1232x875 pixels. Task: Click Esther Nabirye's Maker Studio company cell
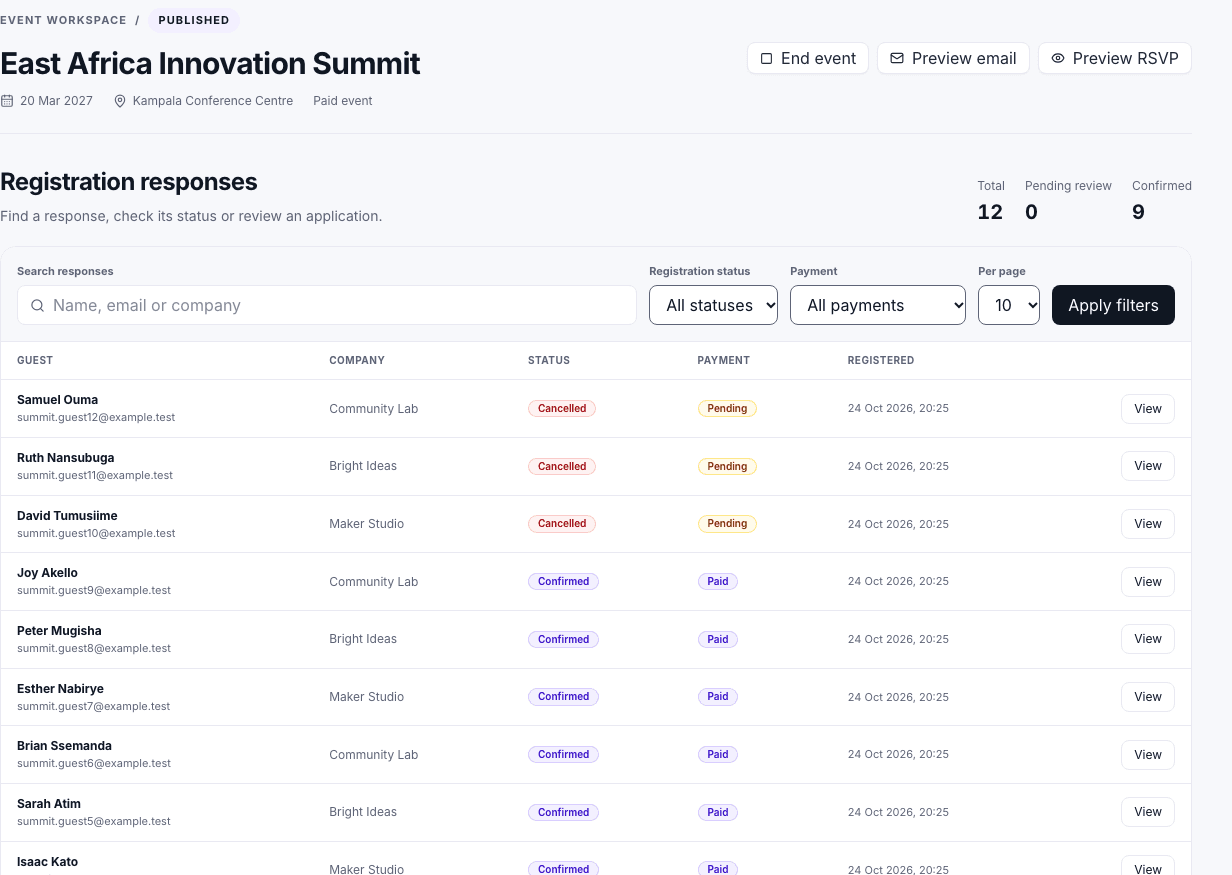(x=367, y=697)
